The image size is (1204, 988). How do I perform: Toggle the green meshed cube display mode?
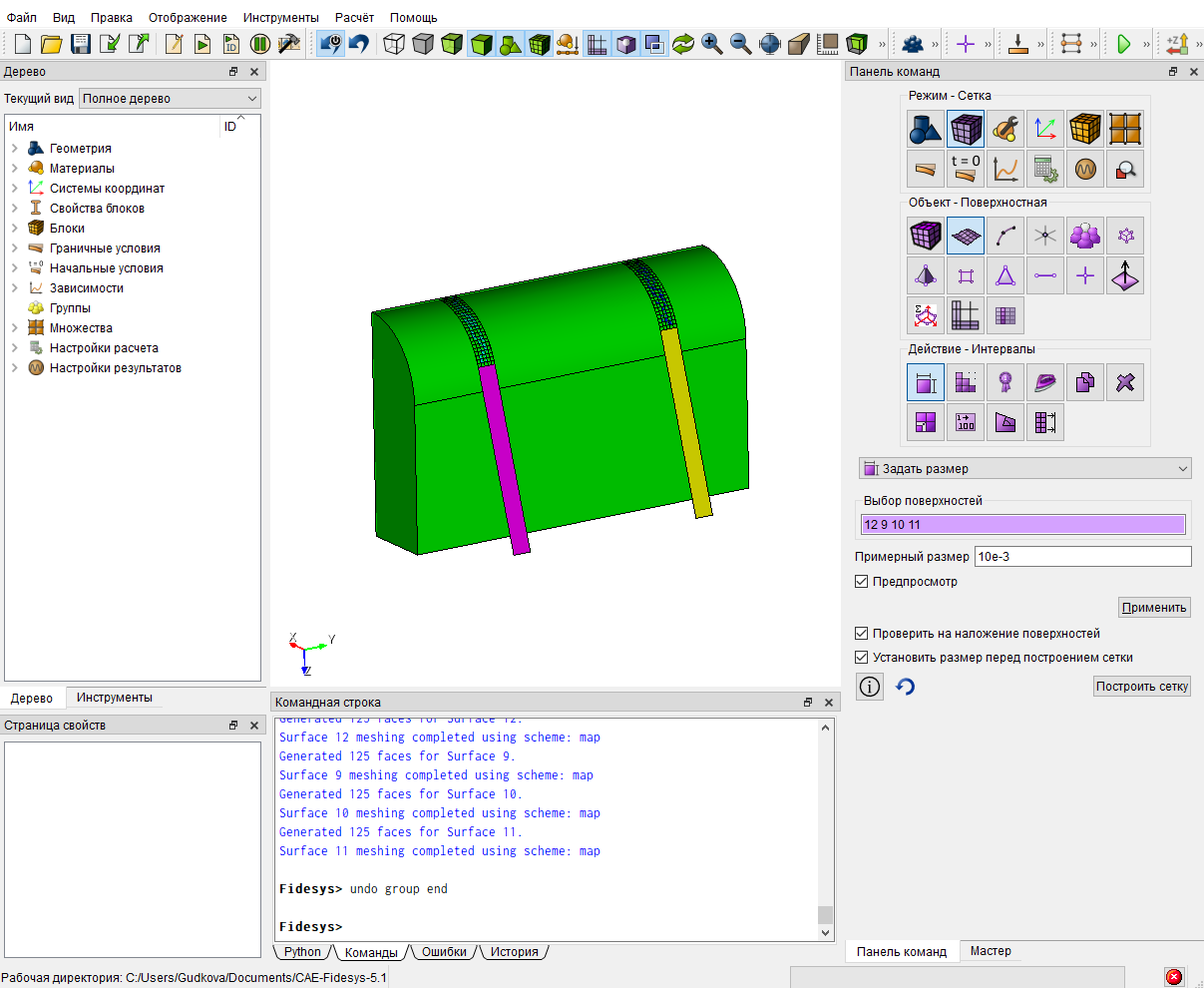(x=539, y=44)
